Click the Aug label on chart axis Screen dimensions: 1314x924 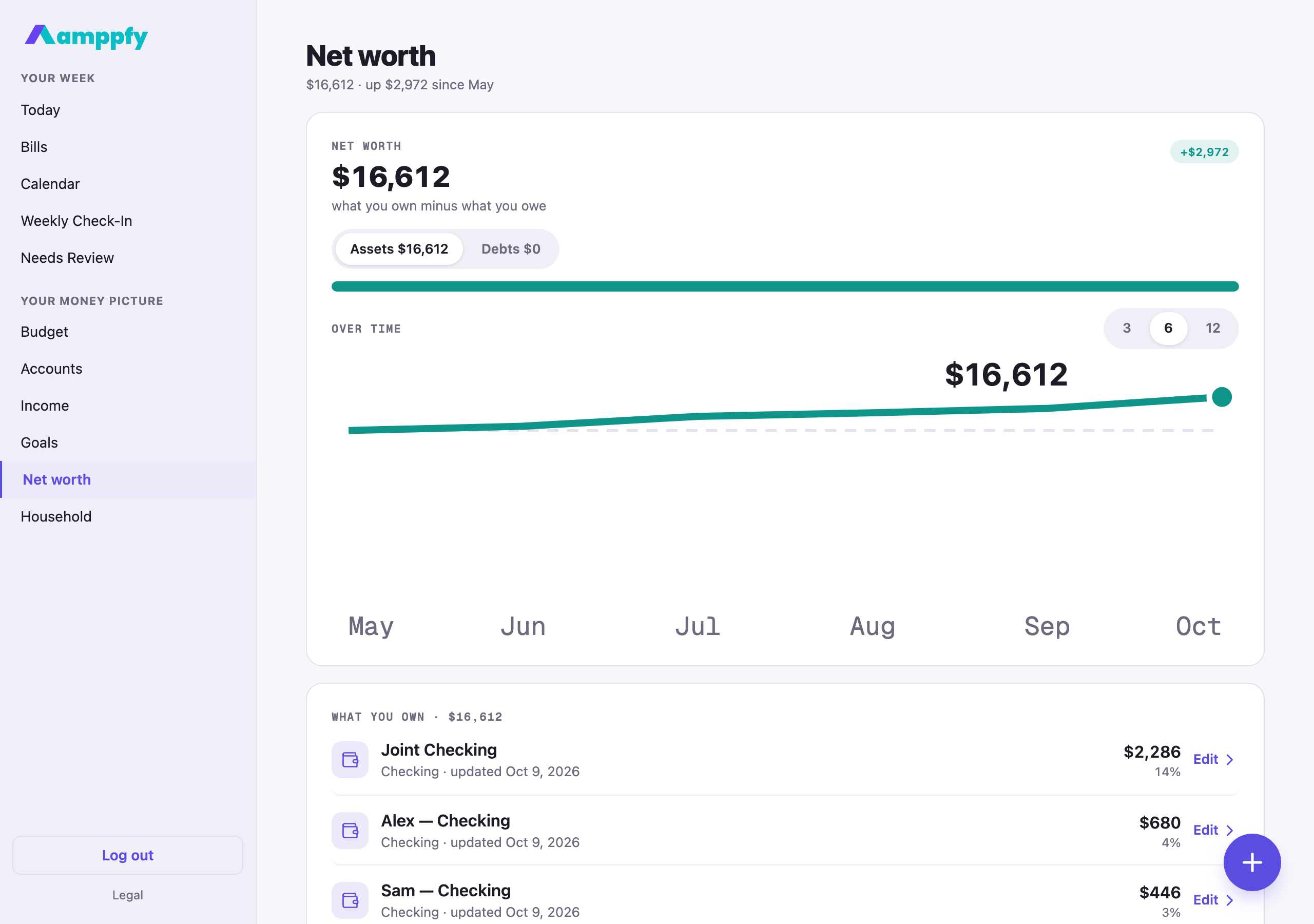tap(872, 626)
